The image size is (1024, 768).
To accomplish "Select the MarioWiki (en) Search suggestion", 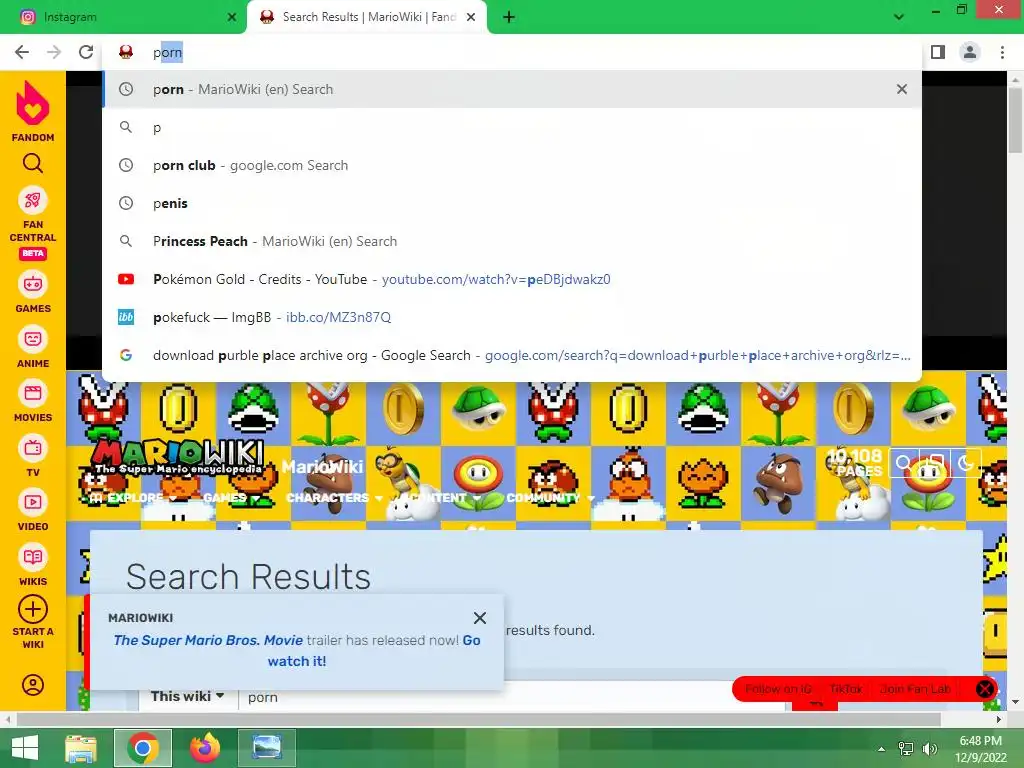I will click(512, 89).
